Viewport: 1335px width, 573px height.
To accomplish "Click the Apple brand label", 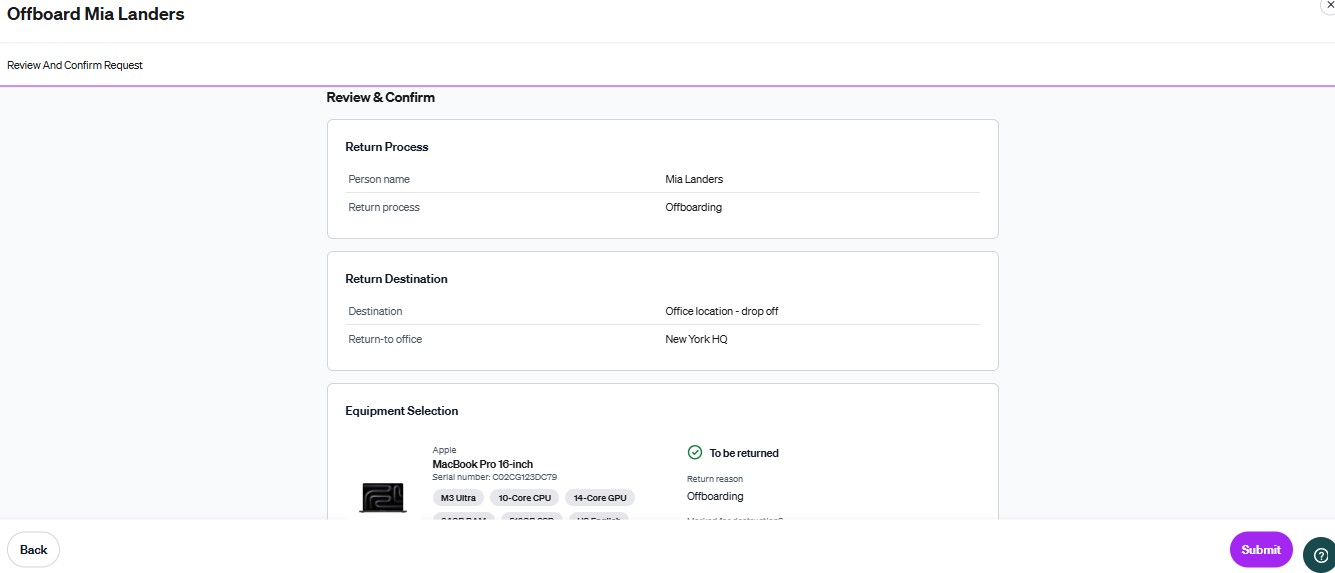I will pos(444,451).
